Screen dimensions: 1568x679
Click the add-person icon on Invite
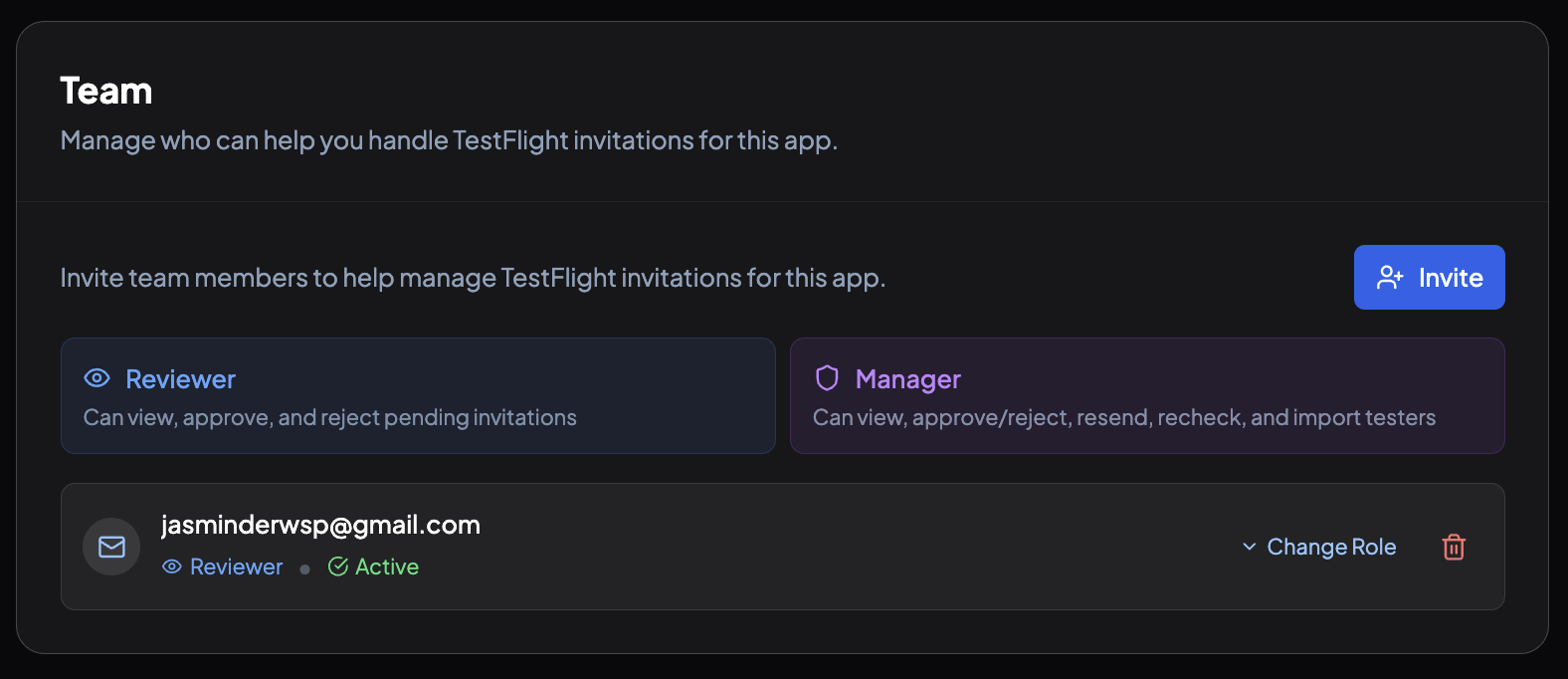[1390, 278]
